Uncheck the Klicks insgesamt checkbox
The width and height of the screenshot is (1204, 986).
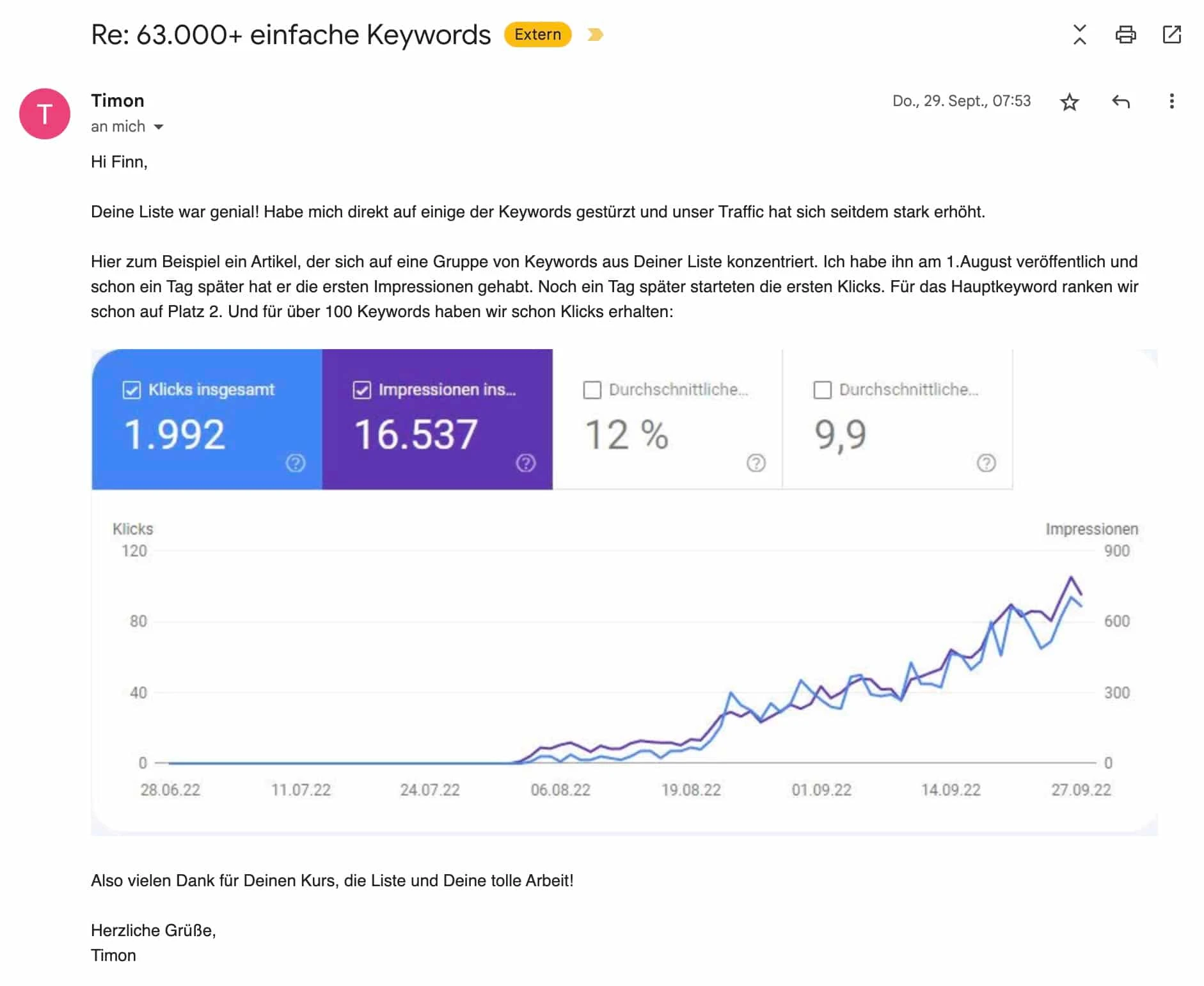(x=132, y=390)
